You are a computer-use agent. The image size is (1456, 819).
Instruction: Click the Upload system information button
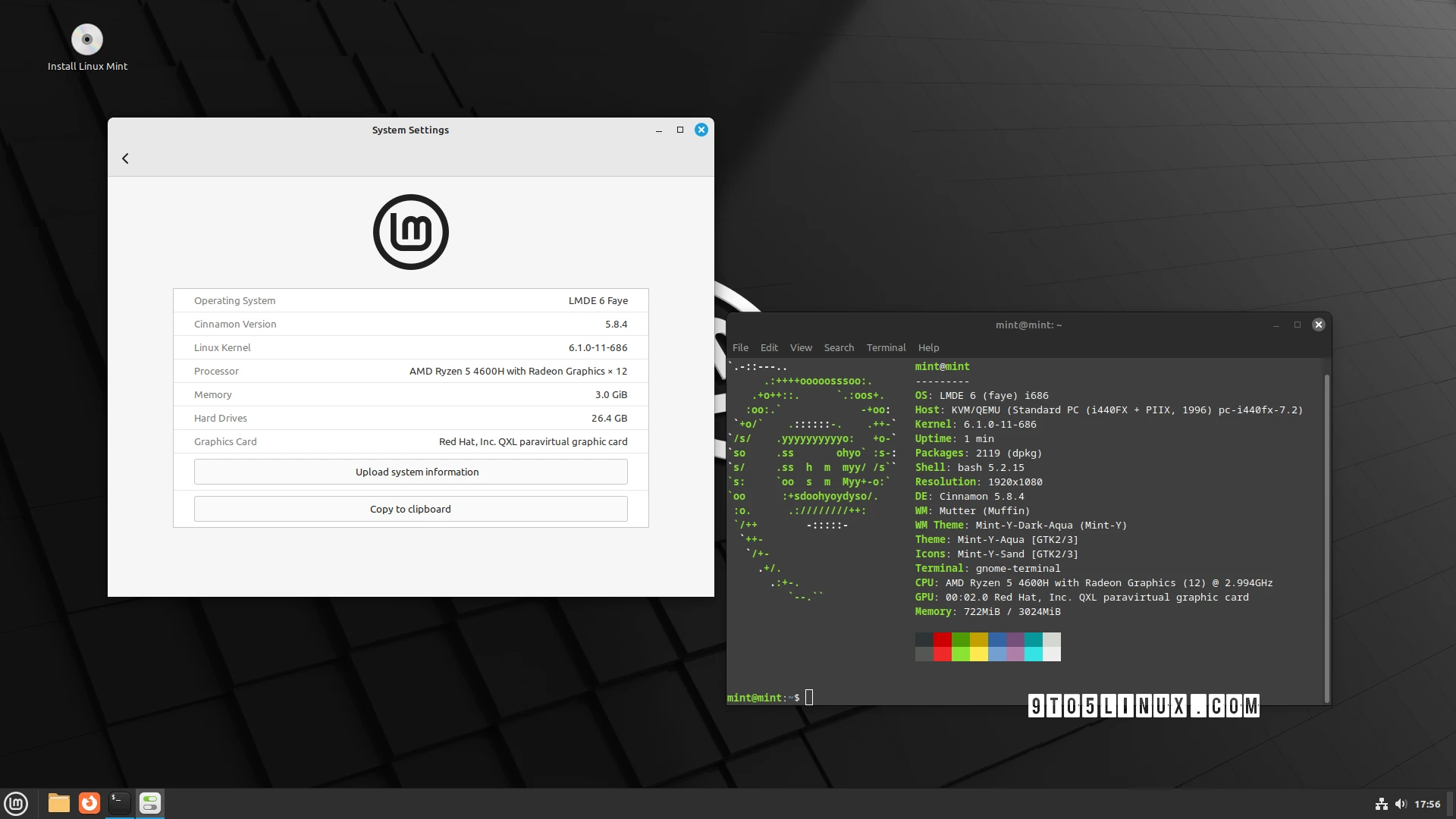[x=410, y=471]
